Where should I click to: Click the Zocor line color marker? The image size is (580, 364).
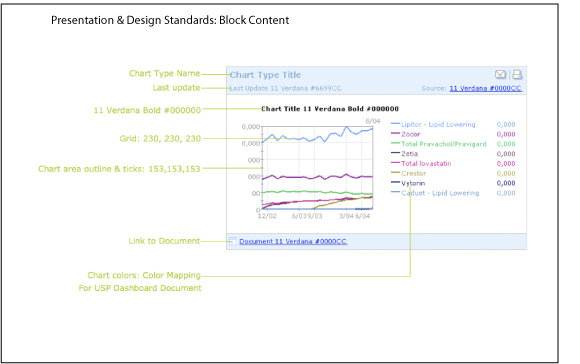(x=395, y=133)
